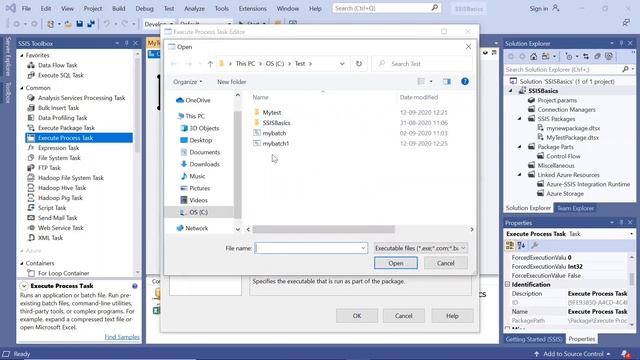640x360 pixels.
Task: Select For Loop Container item
Action: 63,273
